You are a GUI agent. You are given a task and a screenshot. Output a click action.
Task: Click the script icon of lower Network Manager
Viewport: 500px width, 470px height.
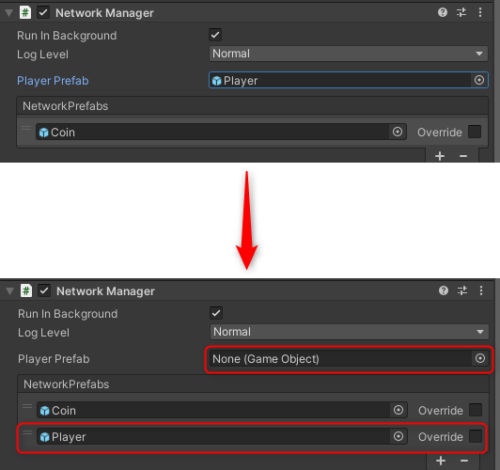(x=26, y=291)
